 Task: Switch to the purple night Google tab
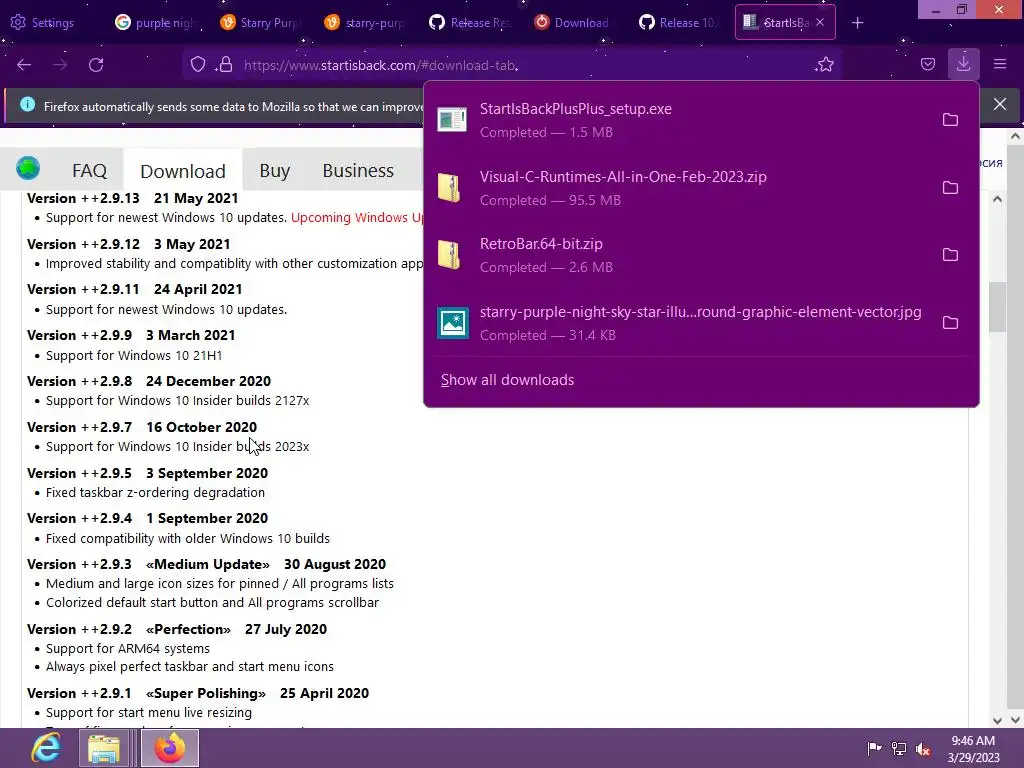pyautogui.click(x=157, y=23)
